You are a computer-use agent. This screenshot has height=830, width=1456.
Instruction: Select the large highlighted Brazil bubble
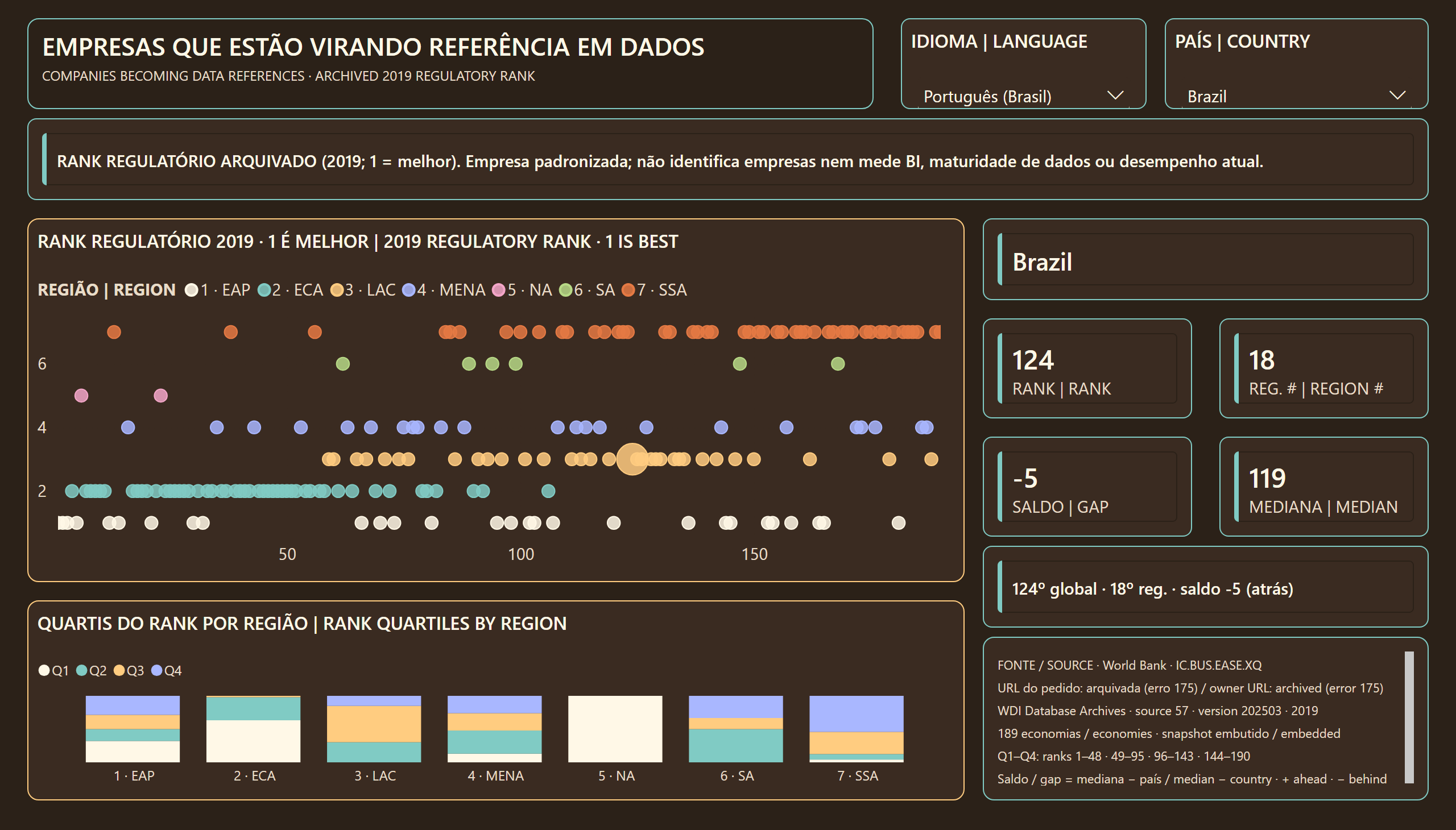(x=632, y=459)
